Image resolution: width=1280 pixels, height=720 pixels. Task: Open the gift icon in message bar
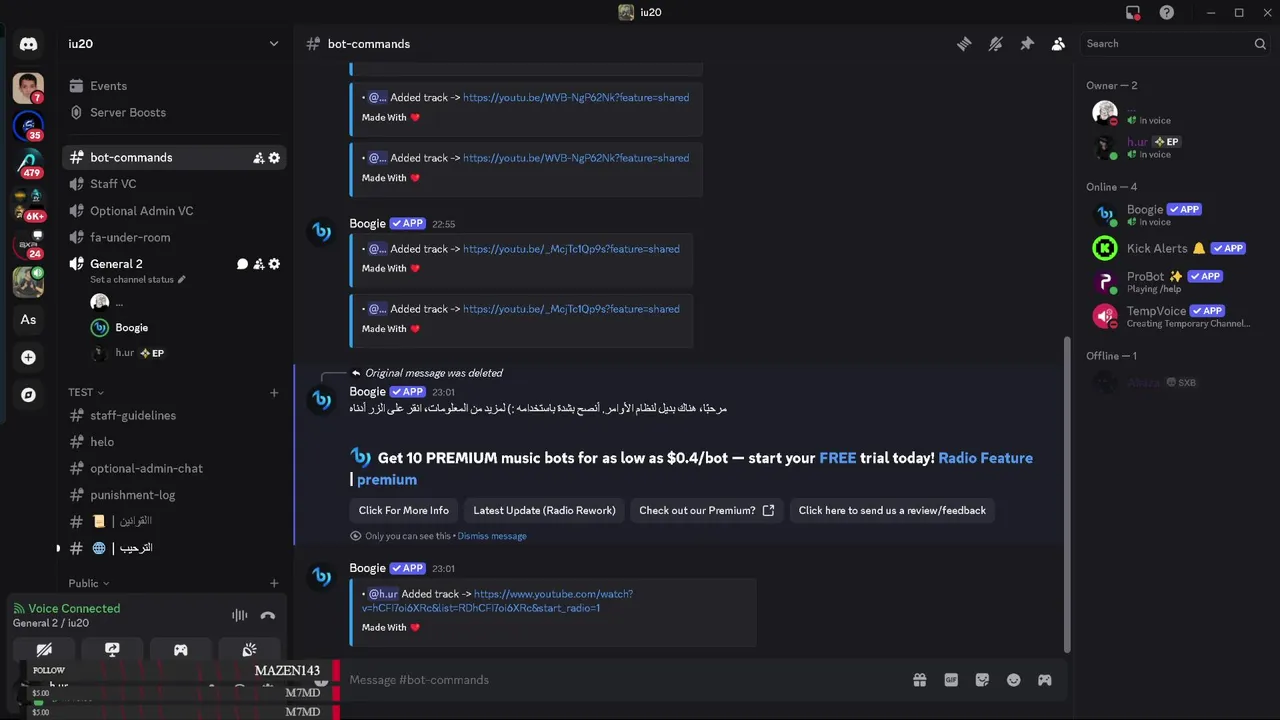[919, 680]
